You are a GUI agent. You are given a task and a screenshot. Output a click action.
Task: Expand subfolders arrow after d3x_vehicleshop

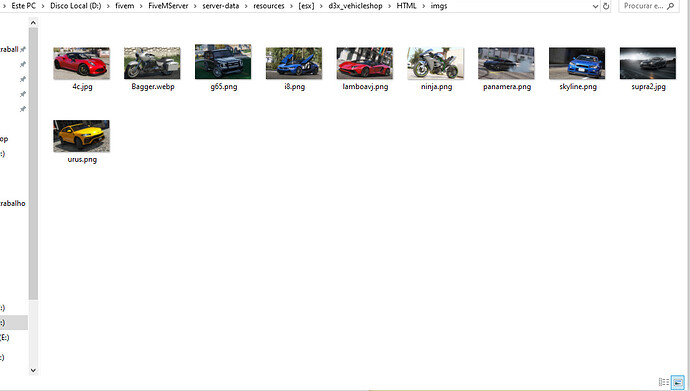click(x=389, y=6)
